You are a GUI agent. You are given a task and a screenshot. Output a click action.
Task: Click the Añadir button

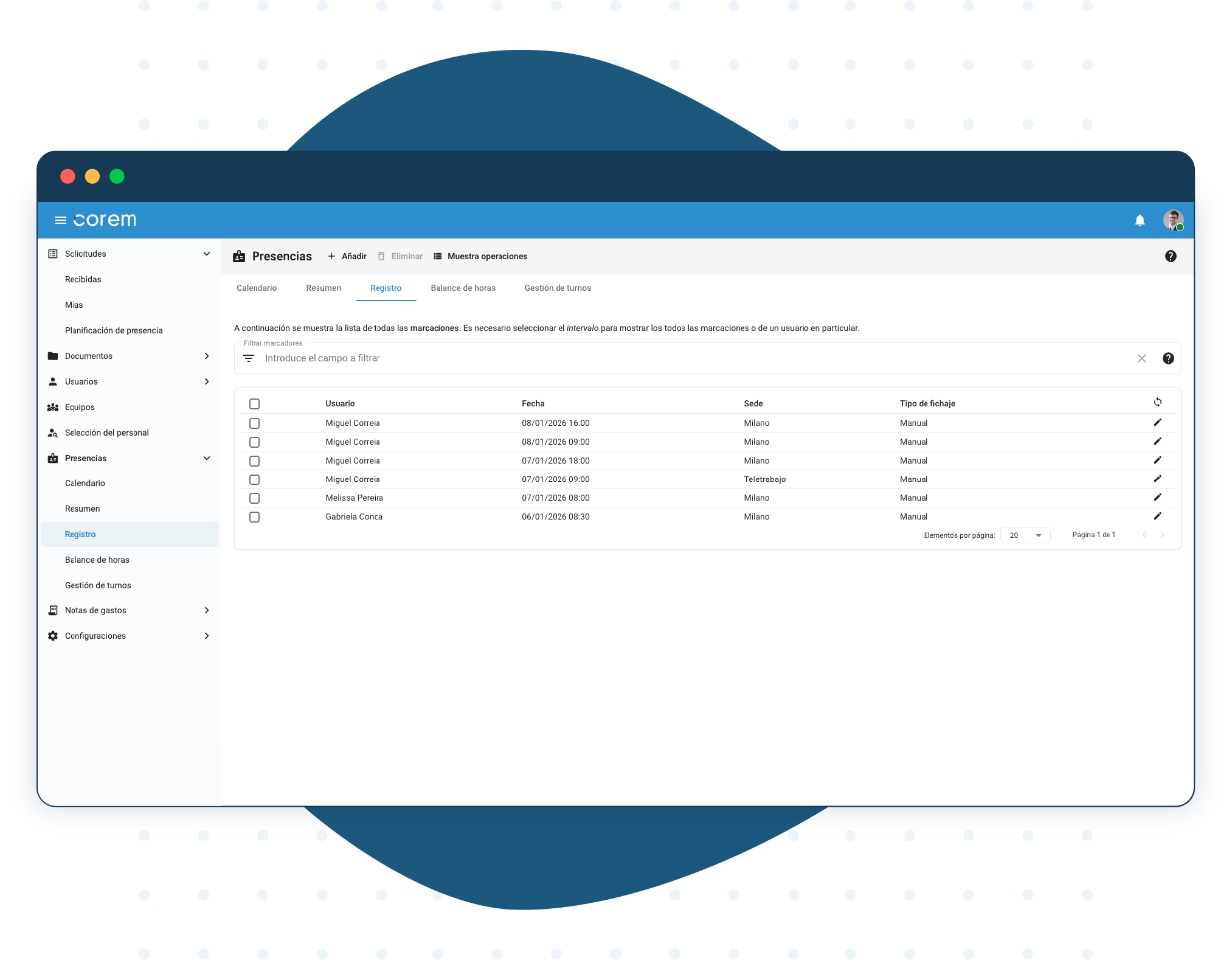347,256
